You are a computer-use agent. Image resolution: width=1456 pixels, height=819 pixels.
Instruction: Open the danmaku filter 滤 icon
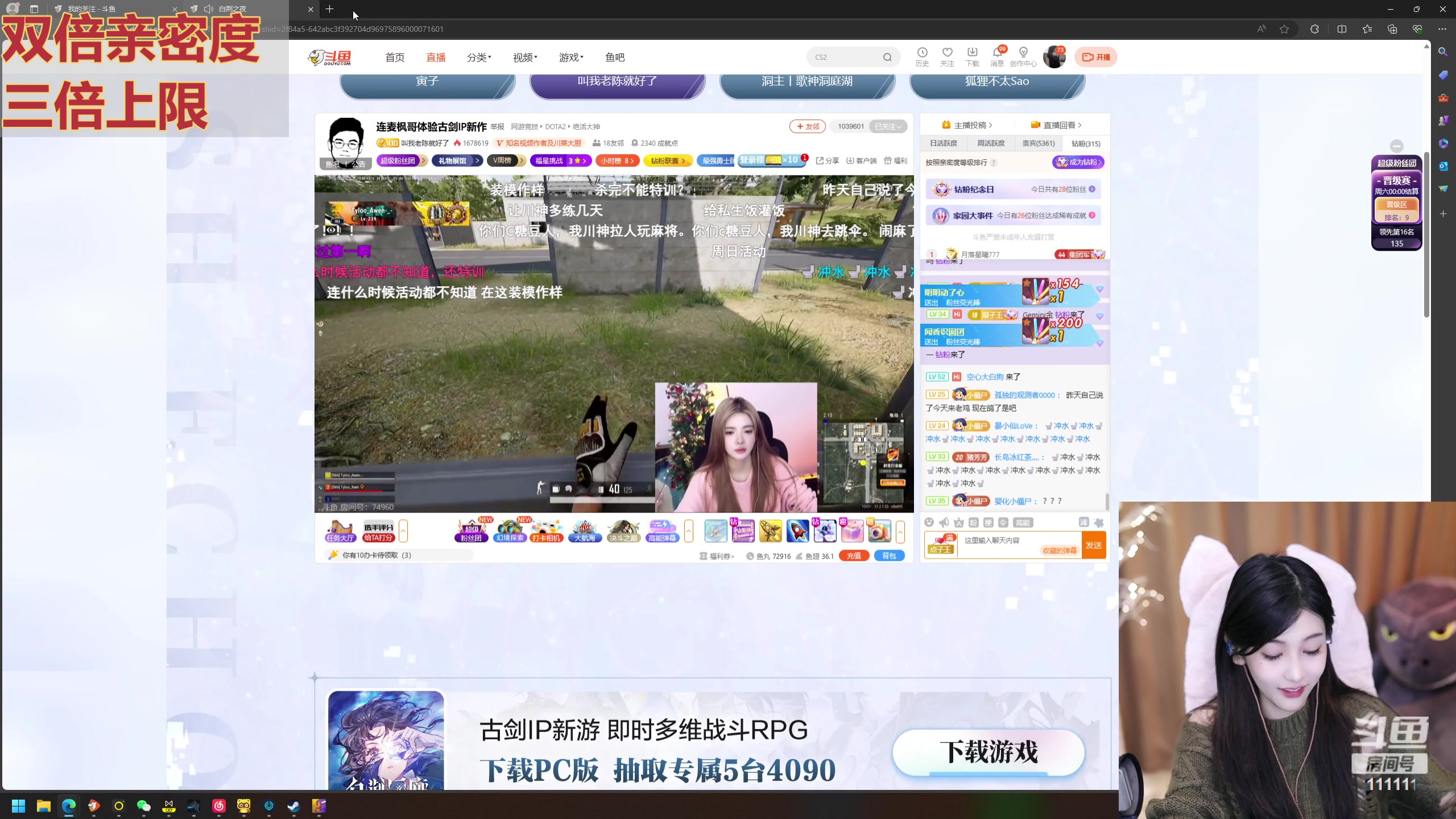pos(1083,523)
